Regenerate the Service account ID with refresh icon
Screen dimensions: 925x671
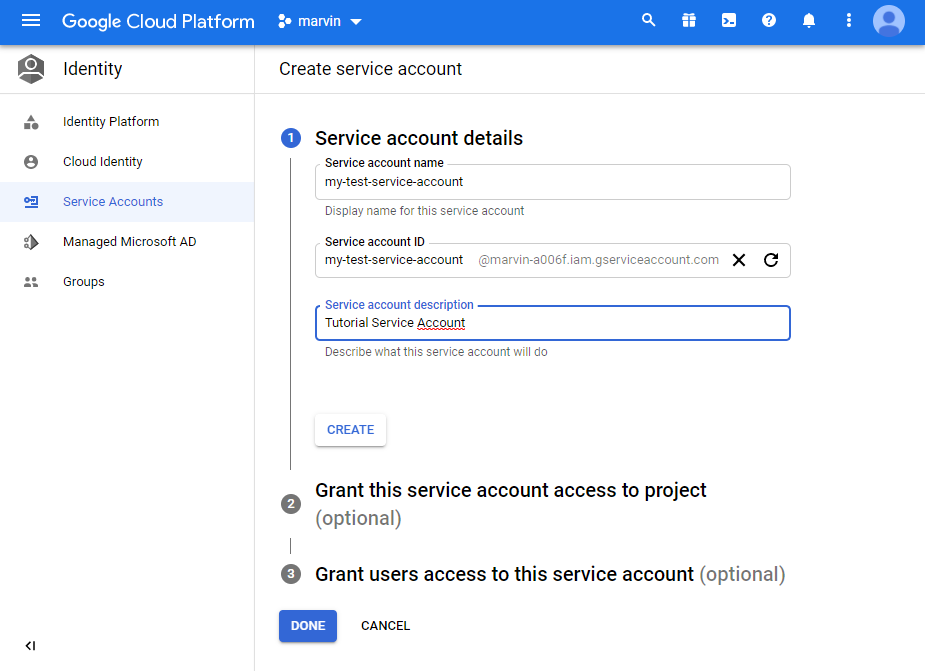(x=771, y=260)
